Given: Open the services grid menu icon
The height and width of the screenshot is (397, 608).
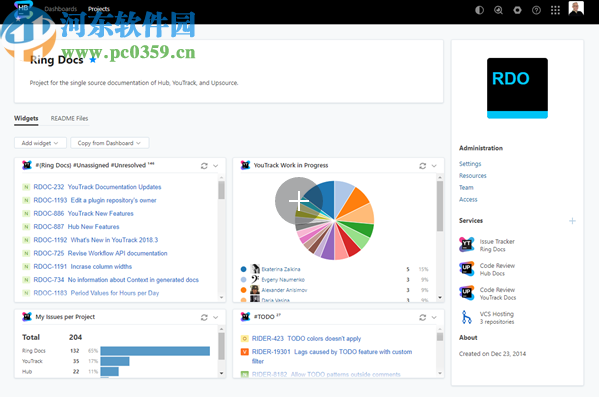Looking at the screenshot, I should pyautogui.click(x=555, y=10).
